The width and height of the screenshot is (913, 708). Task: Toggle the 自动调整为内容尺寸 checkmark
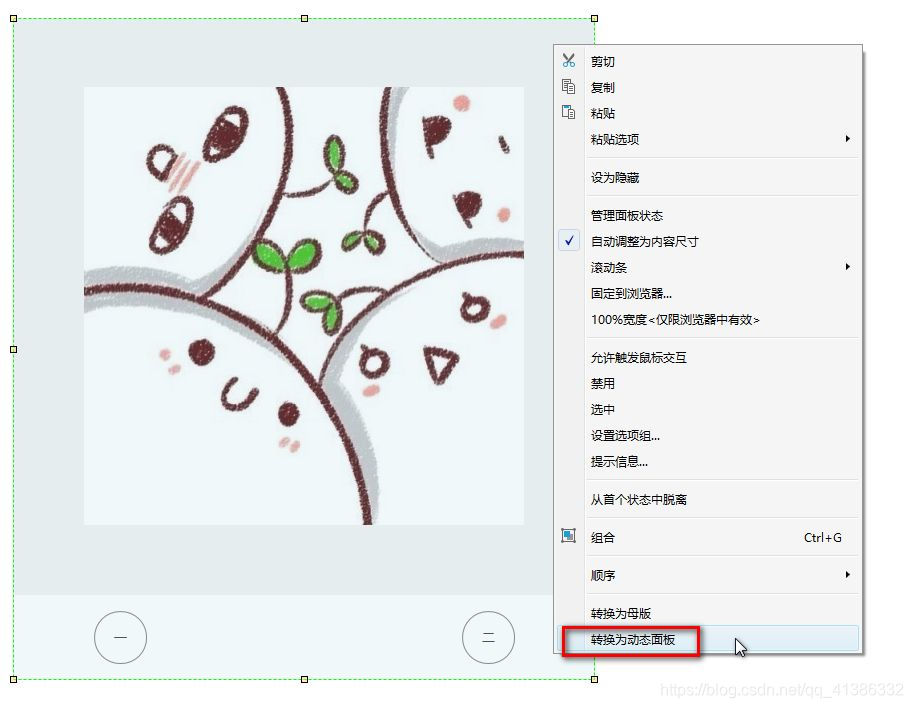(569, 240)
